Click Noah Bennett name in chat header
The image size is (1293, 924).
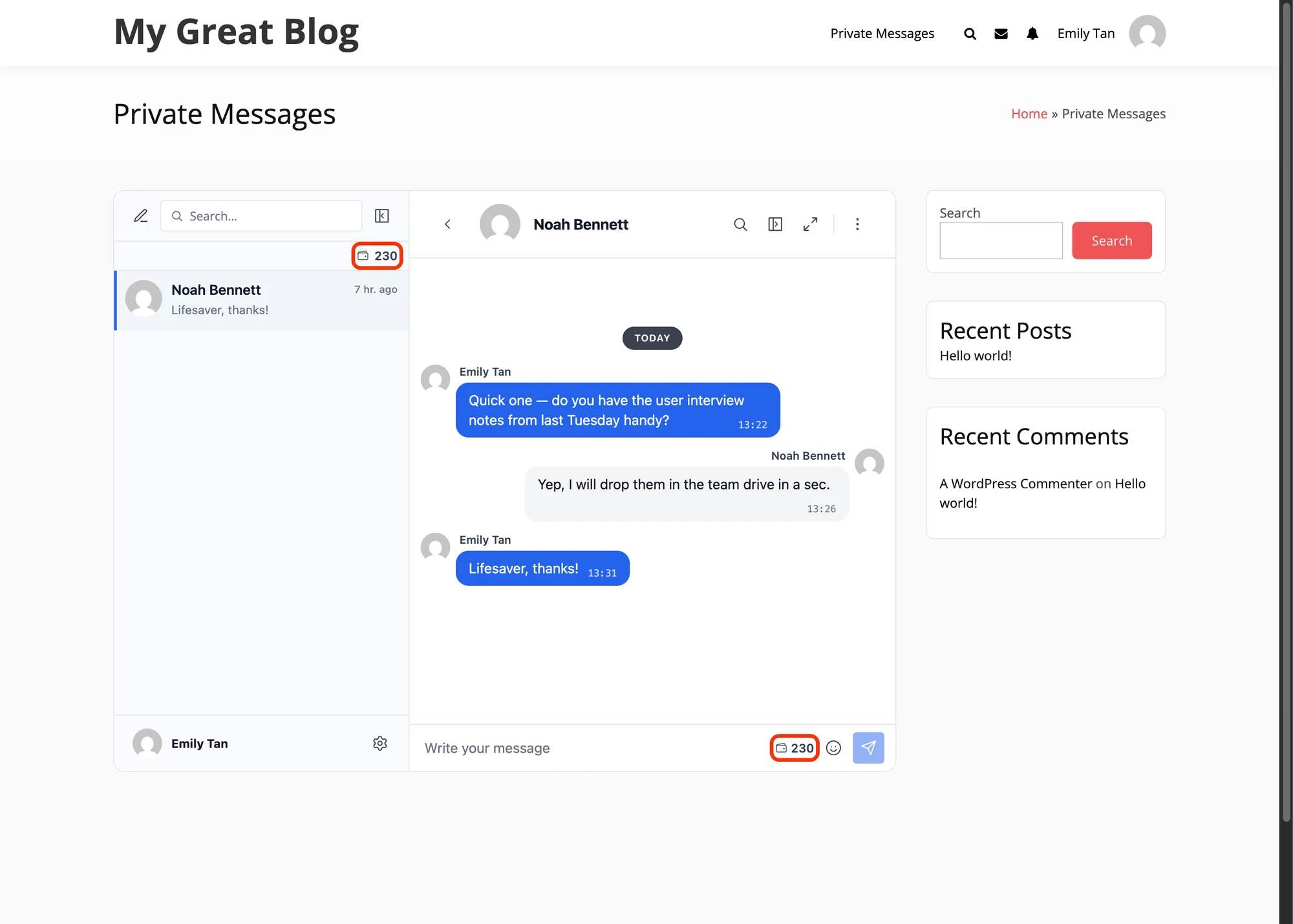581,224
